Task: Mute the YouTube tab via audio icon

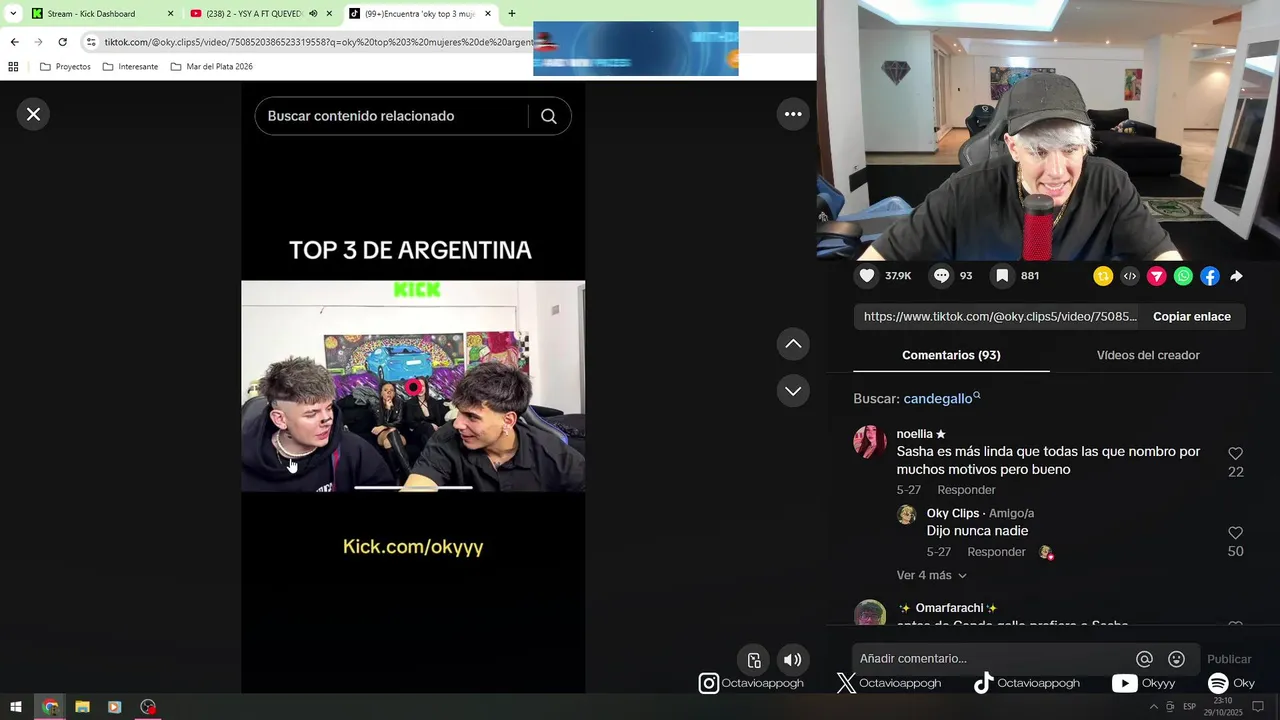Action: [313, 14]
